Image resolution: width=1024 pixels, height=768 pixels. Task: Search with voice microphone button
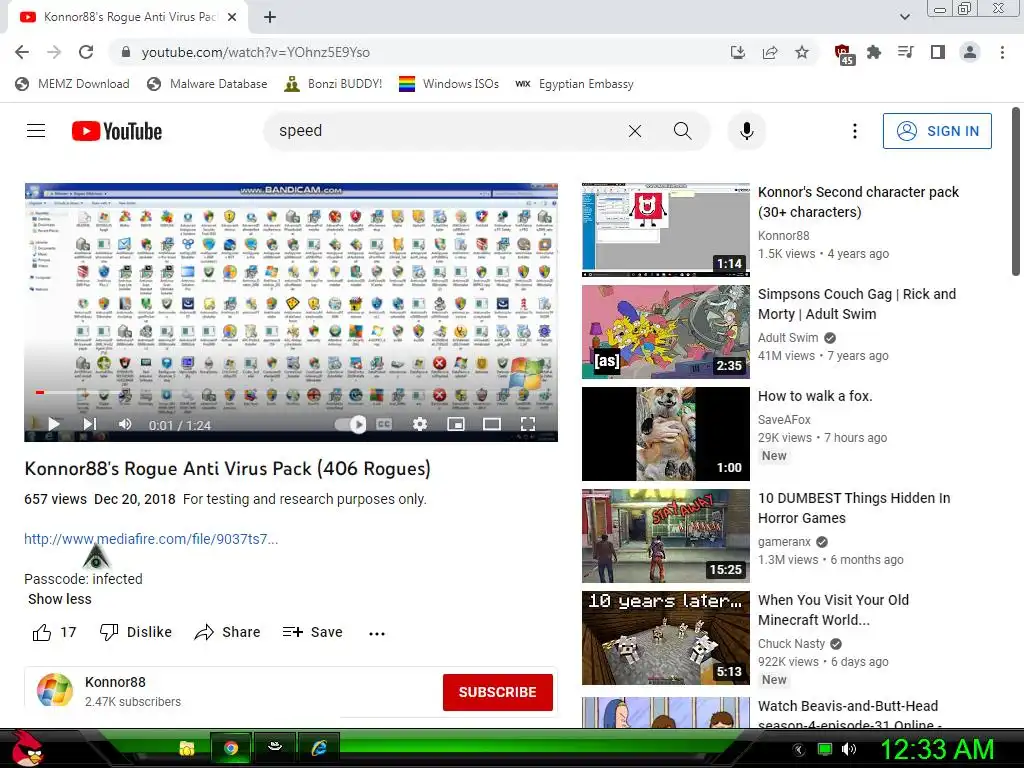(746, 131)
